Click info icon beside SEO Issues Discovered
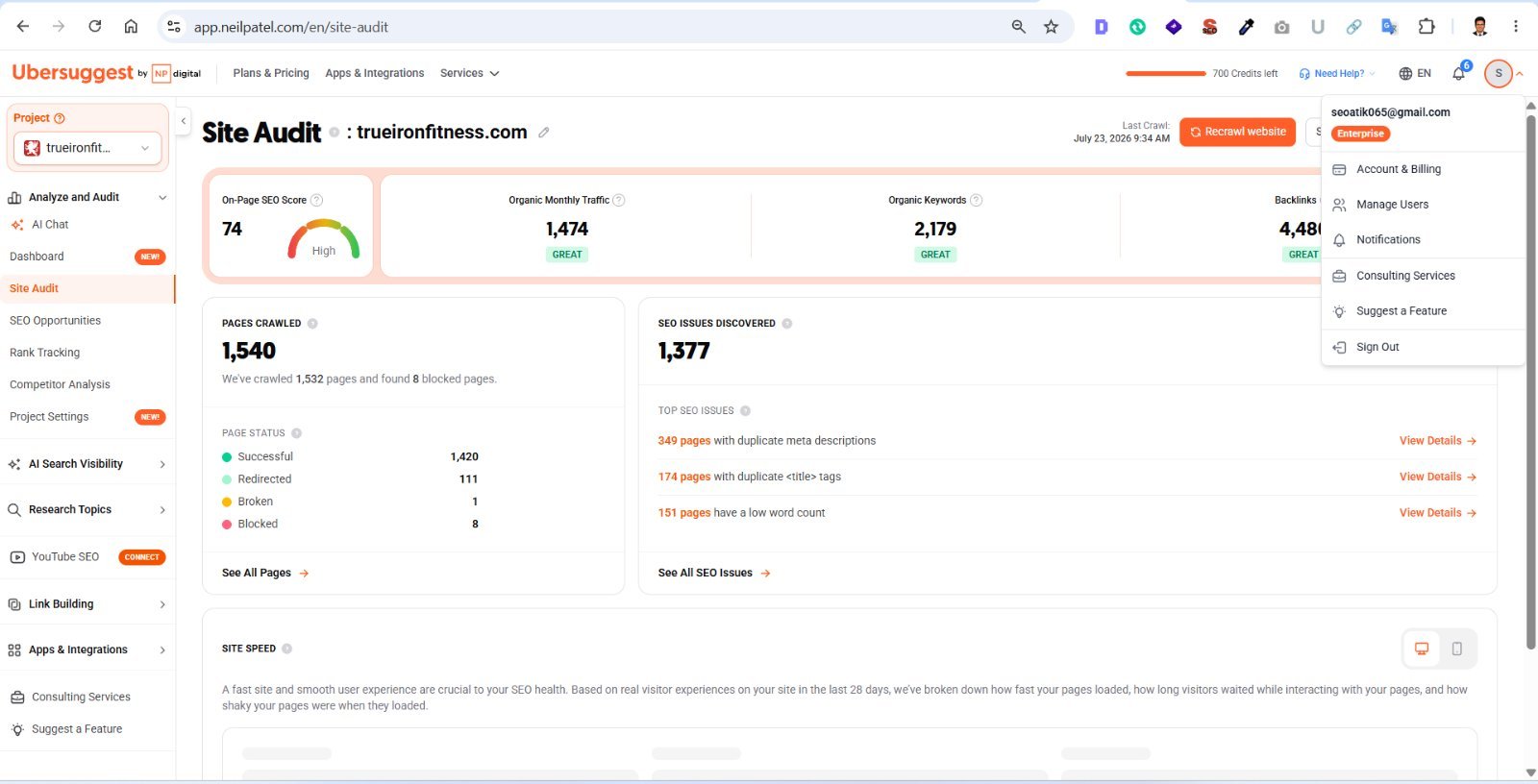 point(787,324)
